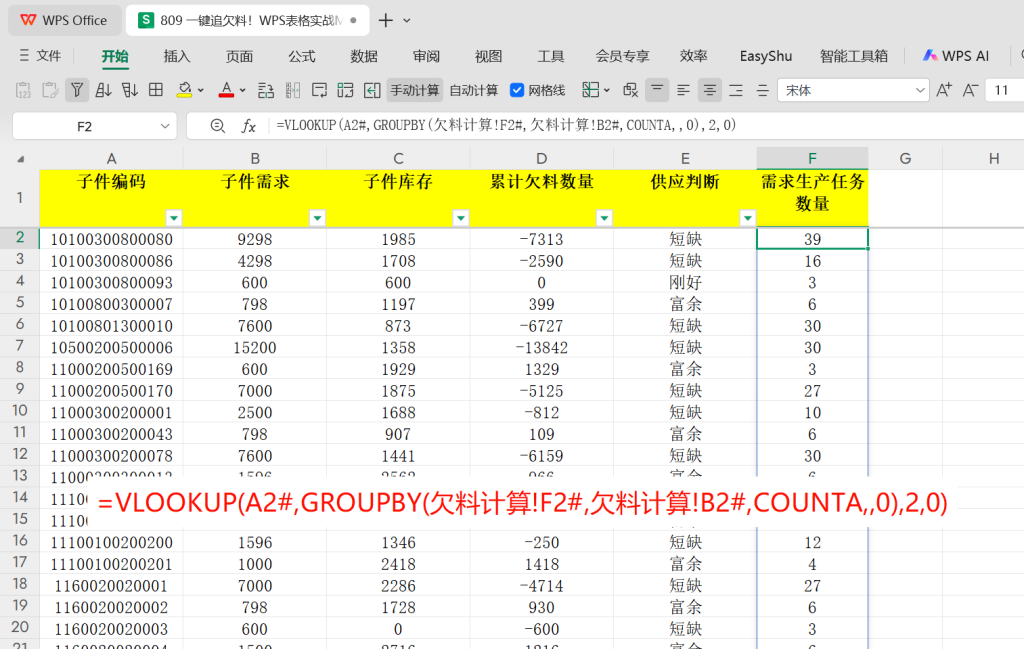Select the 视图 ribbon tab

pyautogui.click(x=488, y=56)
